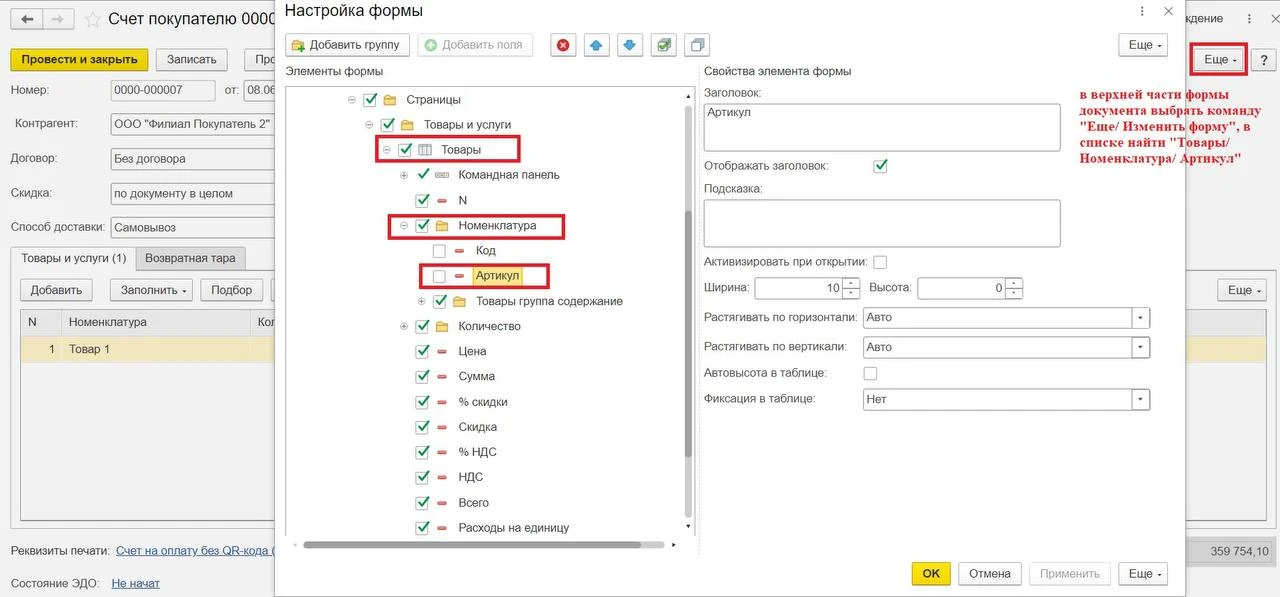
Task: Select the Скидка row in tree
Action: (477, 427)
